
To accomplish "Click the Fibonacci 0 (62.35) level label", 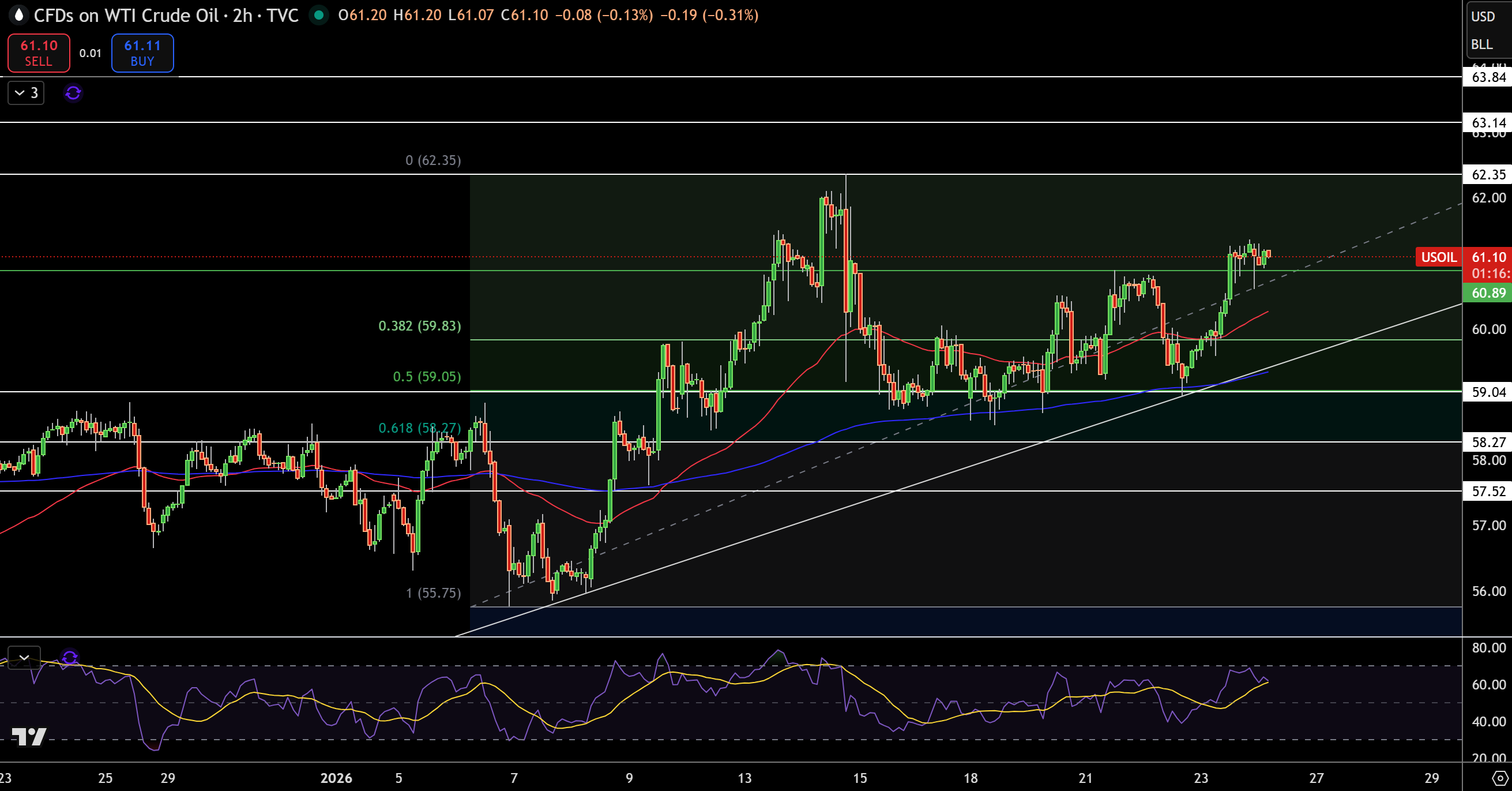I will [433, 160].
